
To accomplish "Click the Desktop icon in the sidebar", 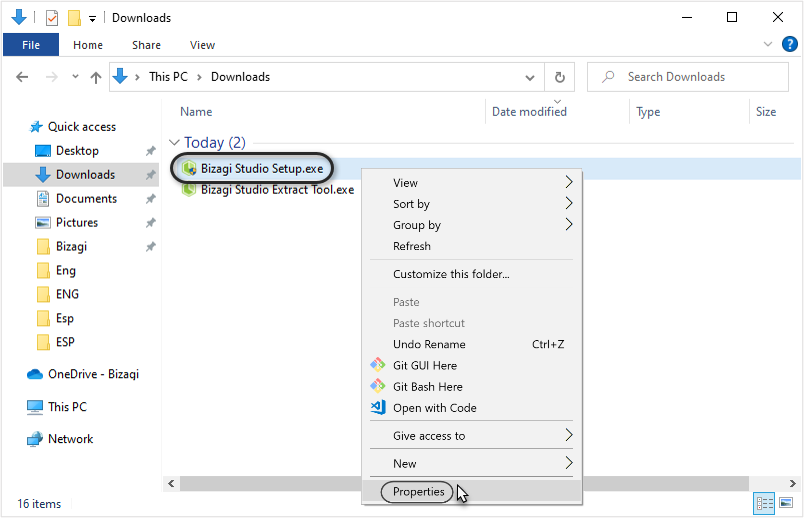I will (43, 151).
